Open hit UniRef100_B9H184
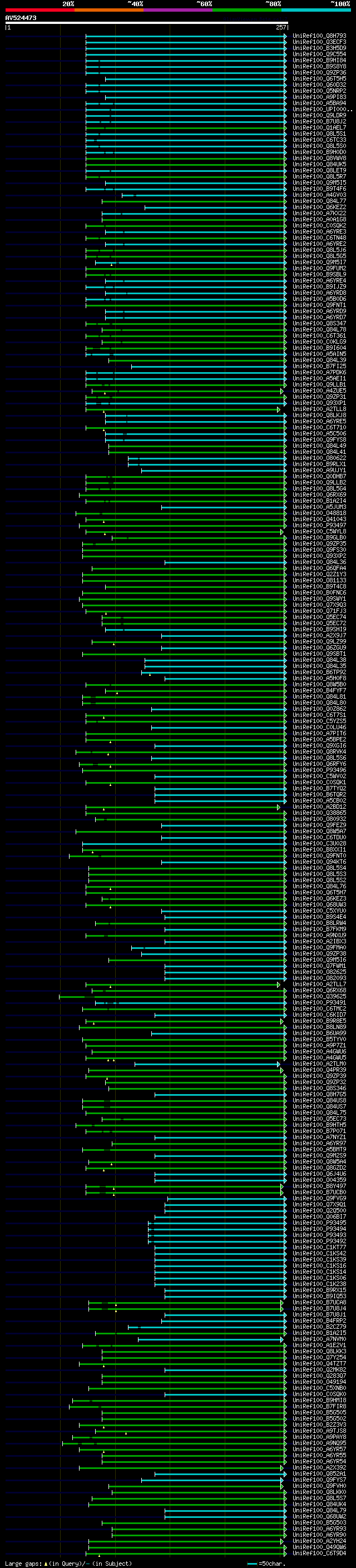356x1568 pixels. (x=319, y=60)
